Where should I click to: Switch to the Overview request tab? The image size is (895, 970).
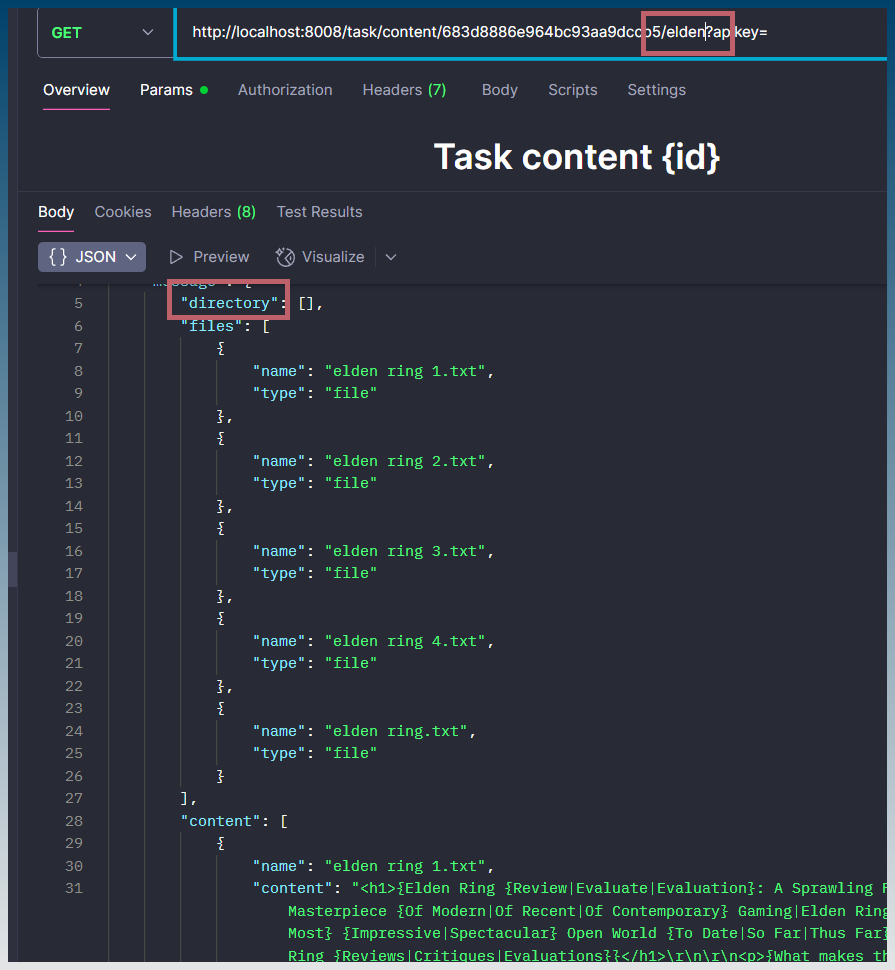pos(76,90)
